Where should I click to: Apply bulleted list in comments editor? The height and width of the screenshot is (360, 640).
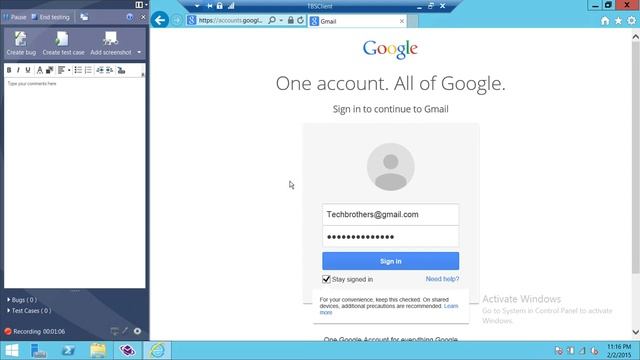(78, 70)
